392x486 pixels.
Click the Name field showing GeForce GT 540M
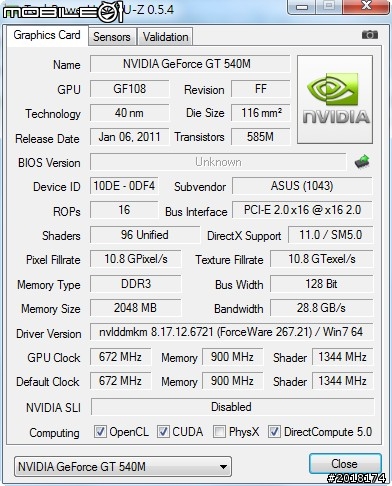[190, 64]
